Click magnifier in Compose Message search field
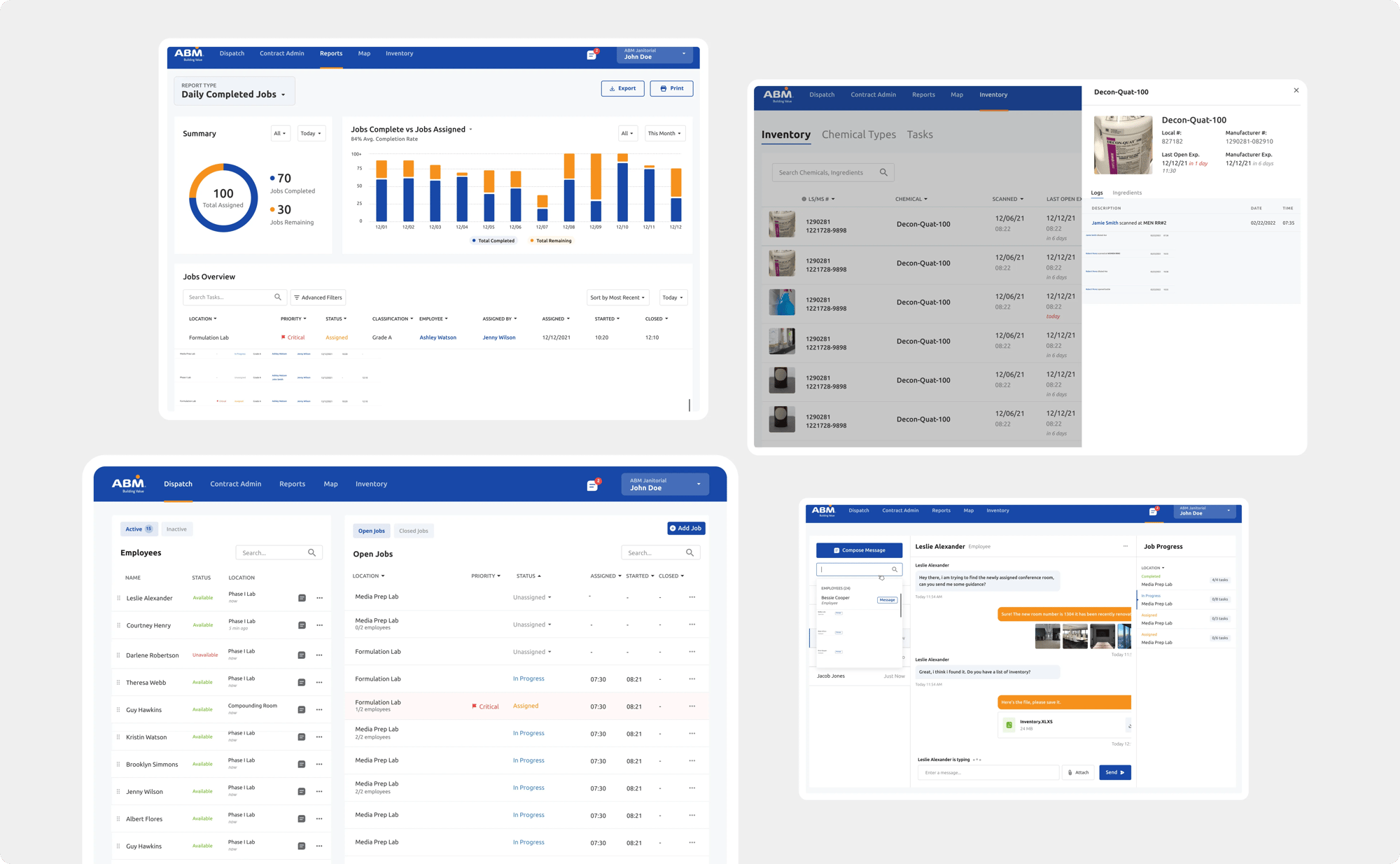 click(x=895, y=569)
